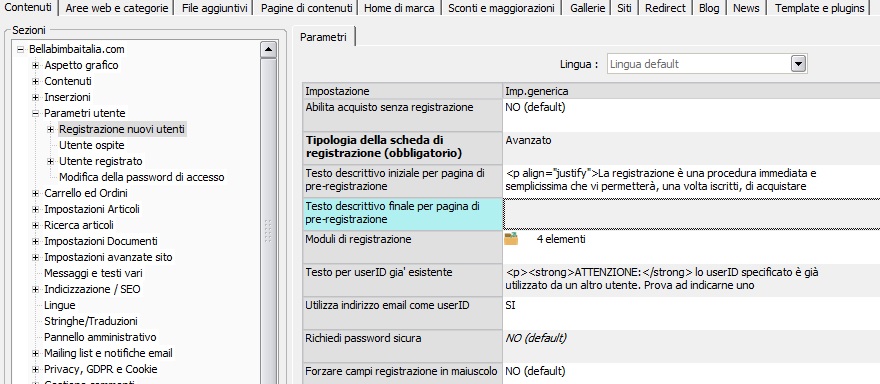Expand Ricerca articoli node
The image size is (880, 384).
click(35, 225)
